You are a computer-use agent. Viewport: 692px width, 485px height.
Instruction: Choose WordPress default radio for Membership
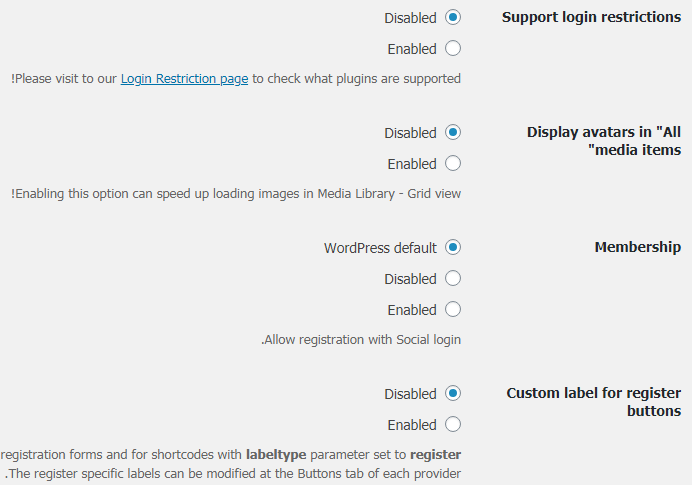[453, 247]
